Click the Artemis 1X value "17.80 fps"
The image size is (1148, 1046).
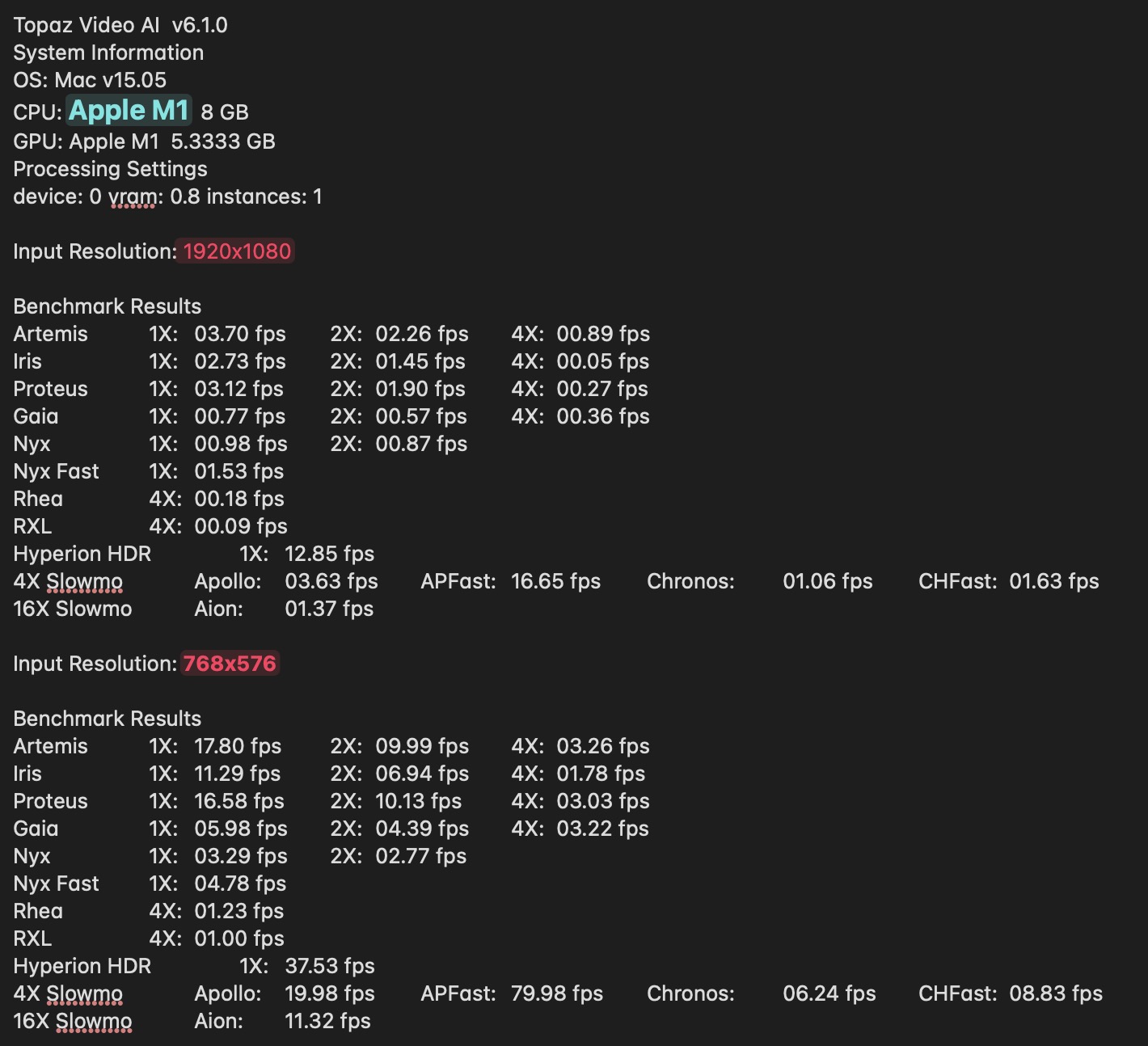point(238,746)
